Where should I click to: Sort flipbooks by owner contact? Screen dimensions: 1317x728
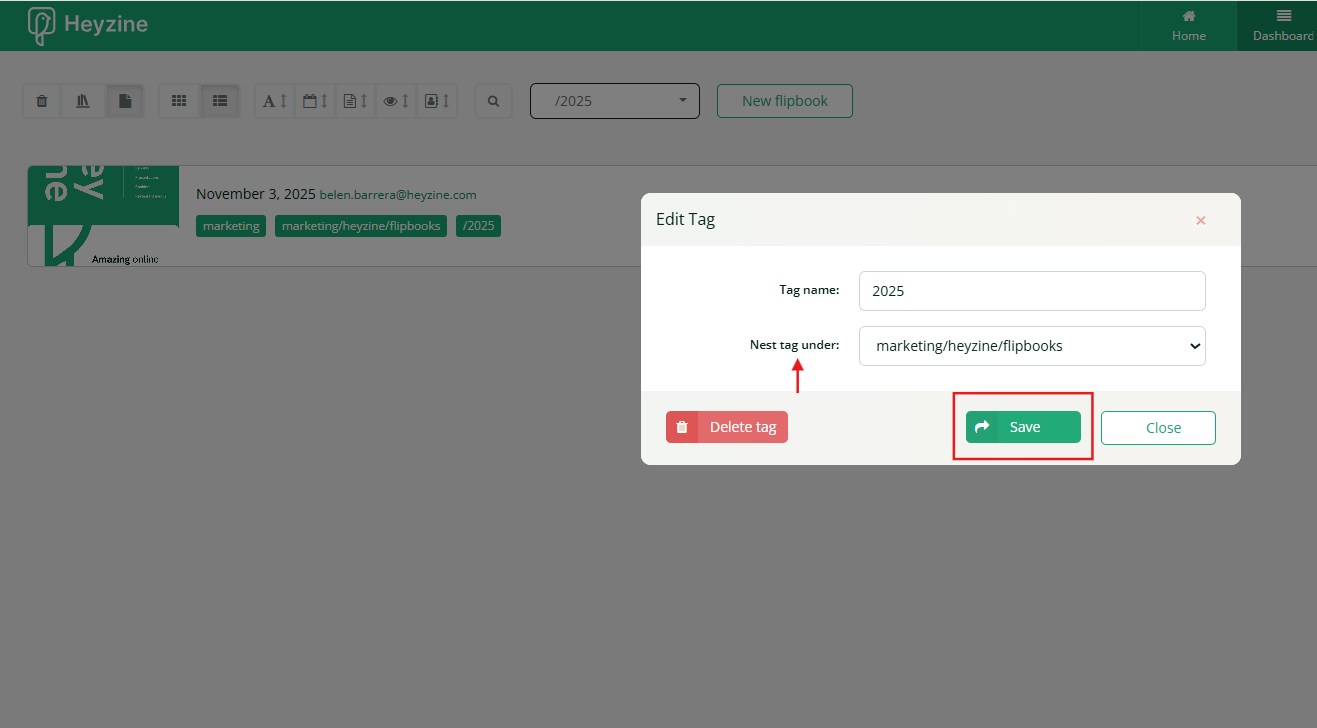[437, 101]
